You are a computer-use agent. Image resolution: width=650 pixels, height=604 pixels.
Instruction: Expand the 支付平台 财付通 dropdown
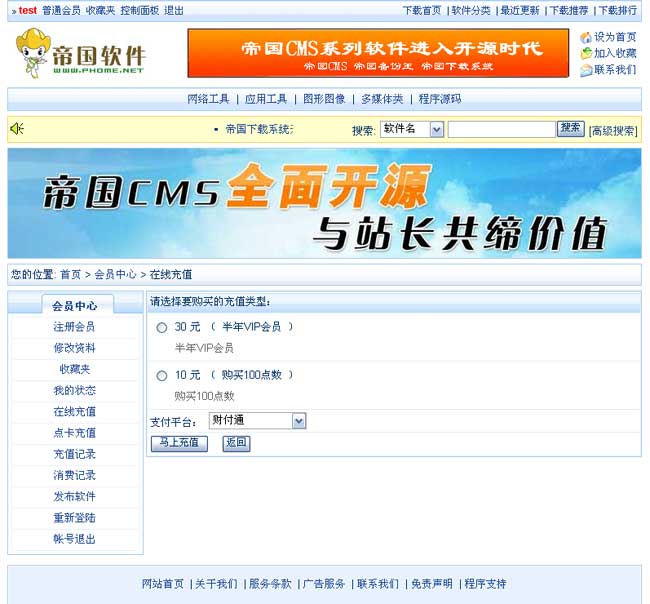(x=257, y=421)
